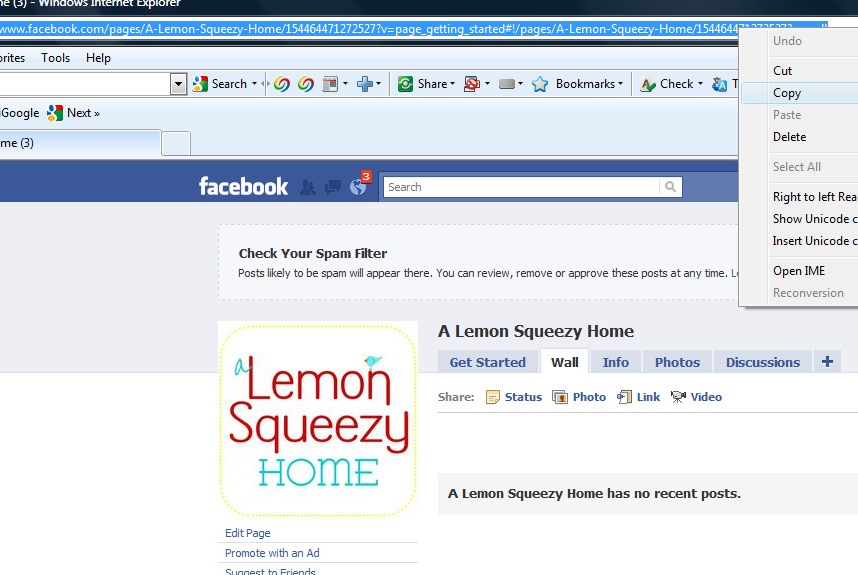This screenshot has height=575, width=858.
Task: Open Facebook notifications globe icon
Action: pyautogui.click(x=358, y=187)
